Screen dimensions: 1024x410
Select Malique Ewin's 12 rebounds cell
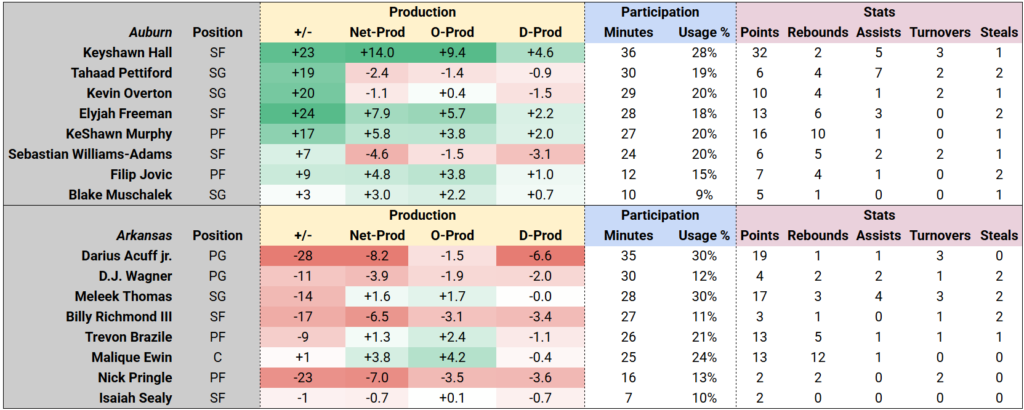pyautogui.click(x=816, y=357)
